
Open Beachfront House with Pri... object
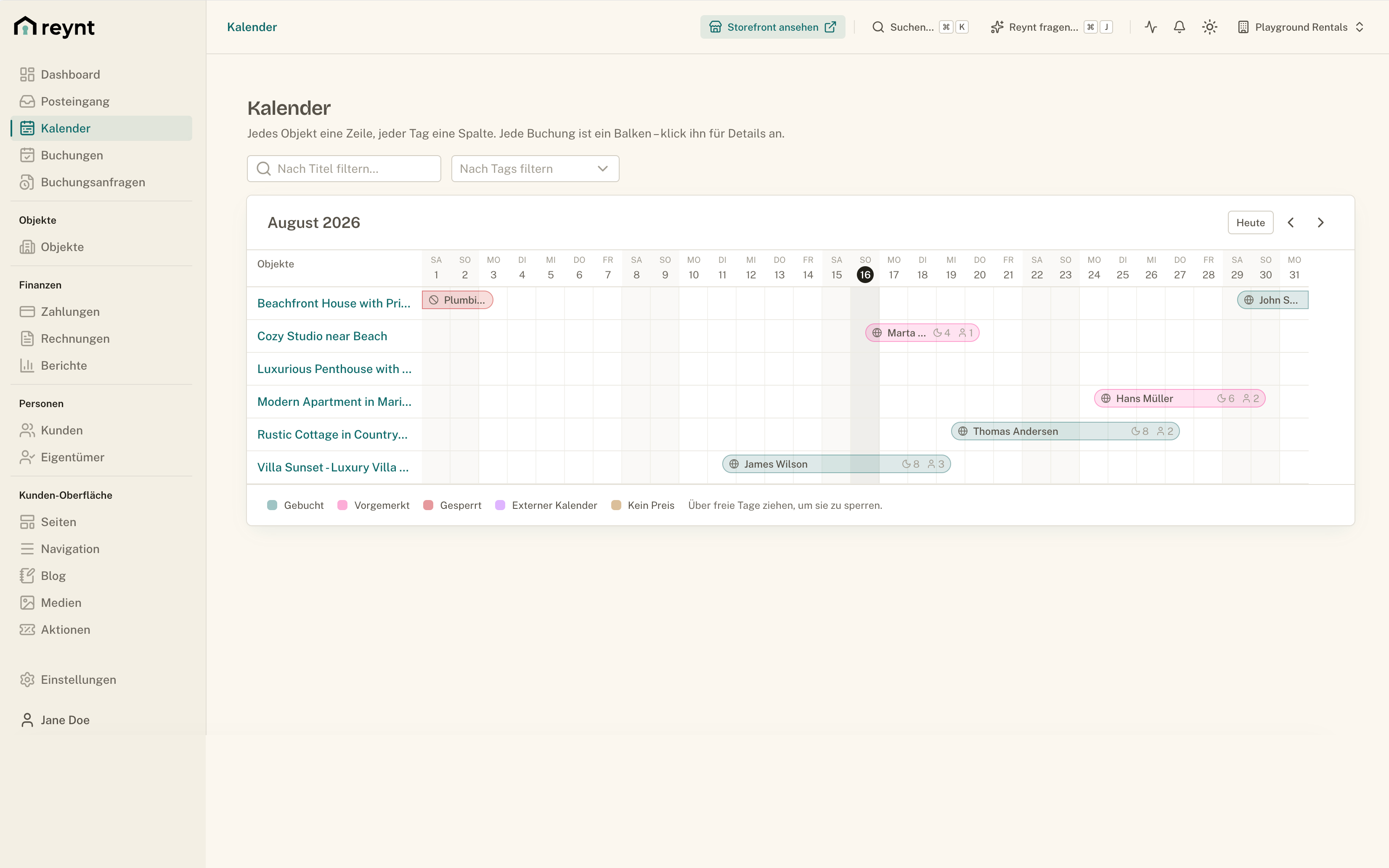pos(334,303)
